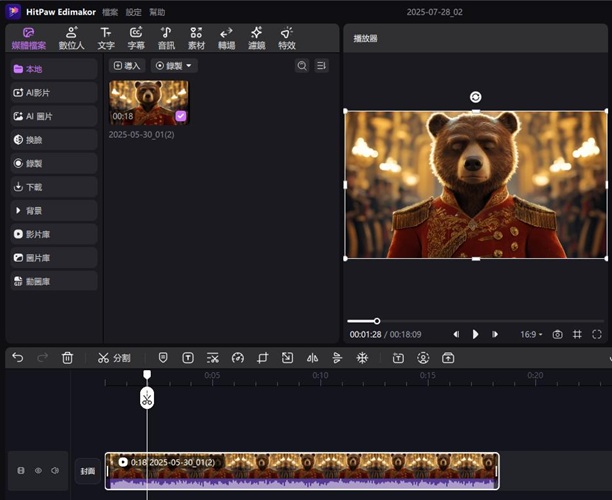612x500 pixels.
Task: Select the bear video thumbnail
Action: (x=149, y=103)
